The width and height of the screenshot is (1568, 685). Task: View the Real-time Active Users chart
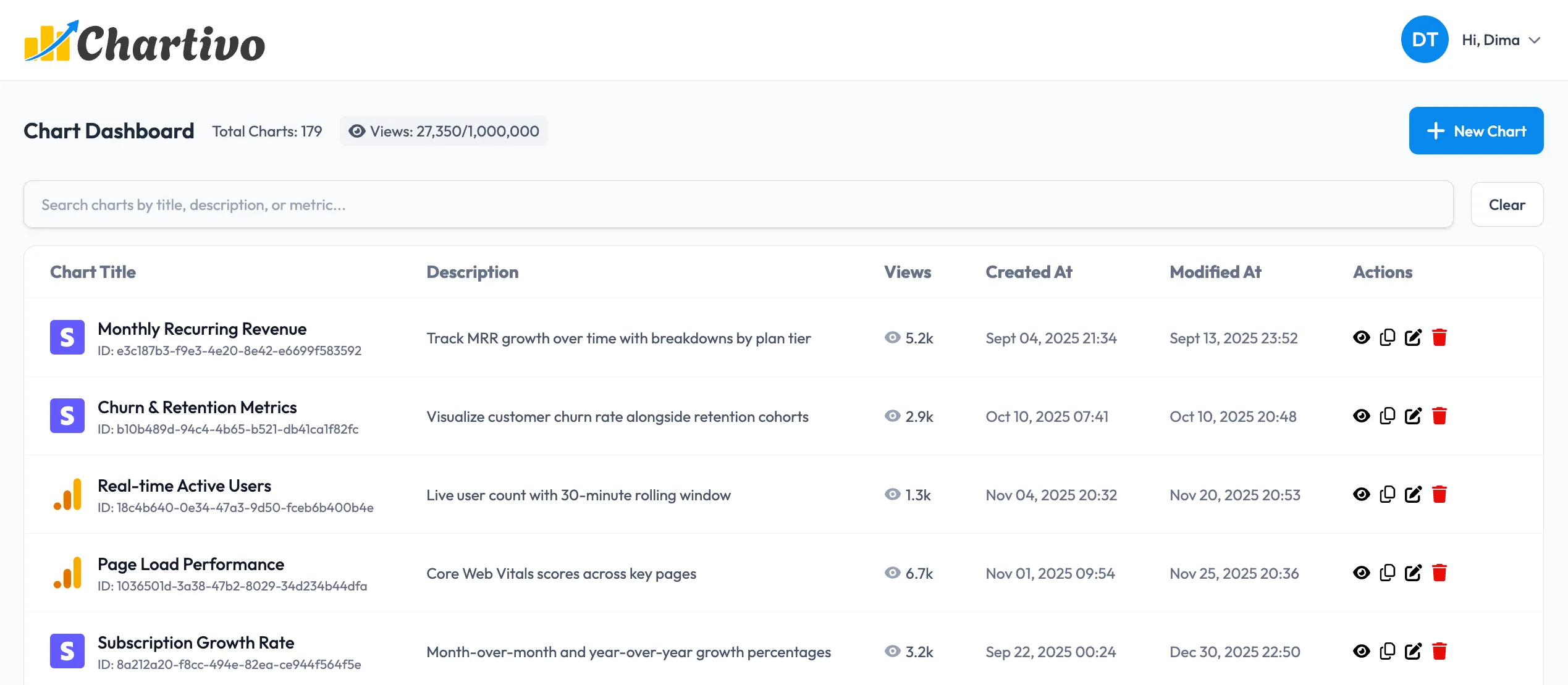[1362, 494]
